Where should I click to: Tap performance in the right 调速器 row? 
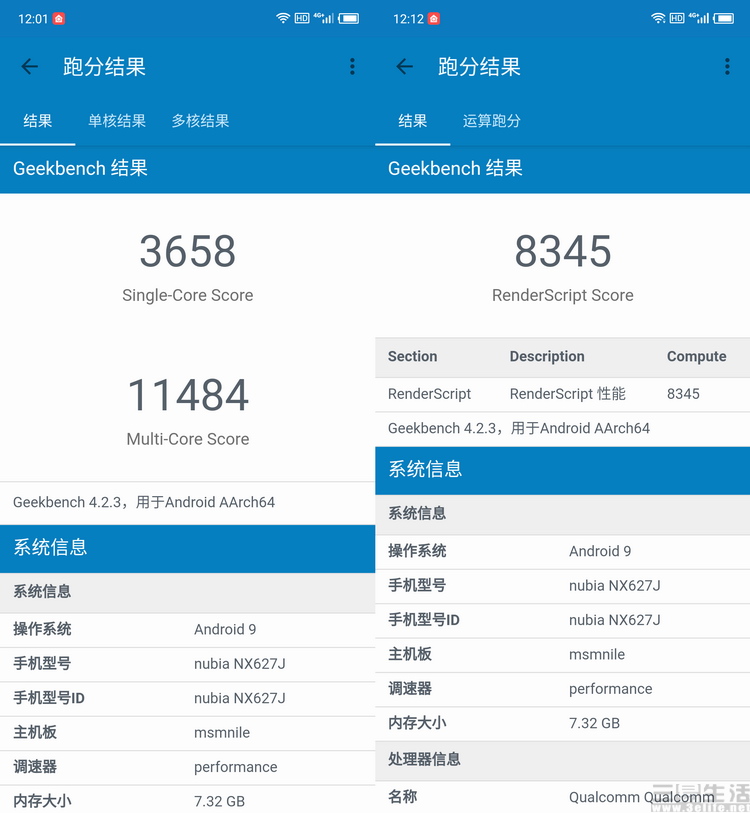click(610, 689)
